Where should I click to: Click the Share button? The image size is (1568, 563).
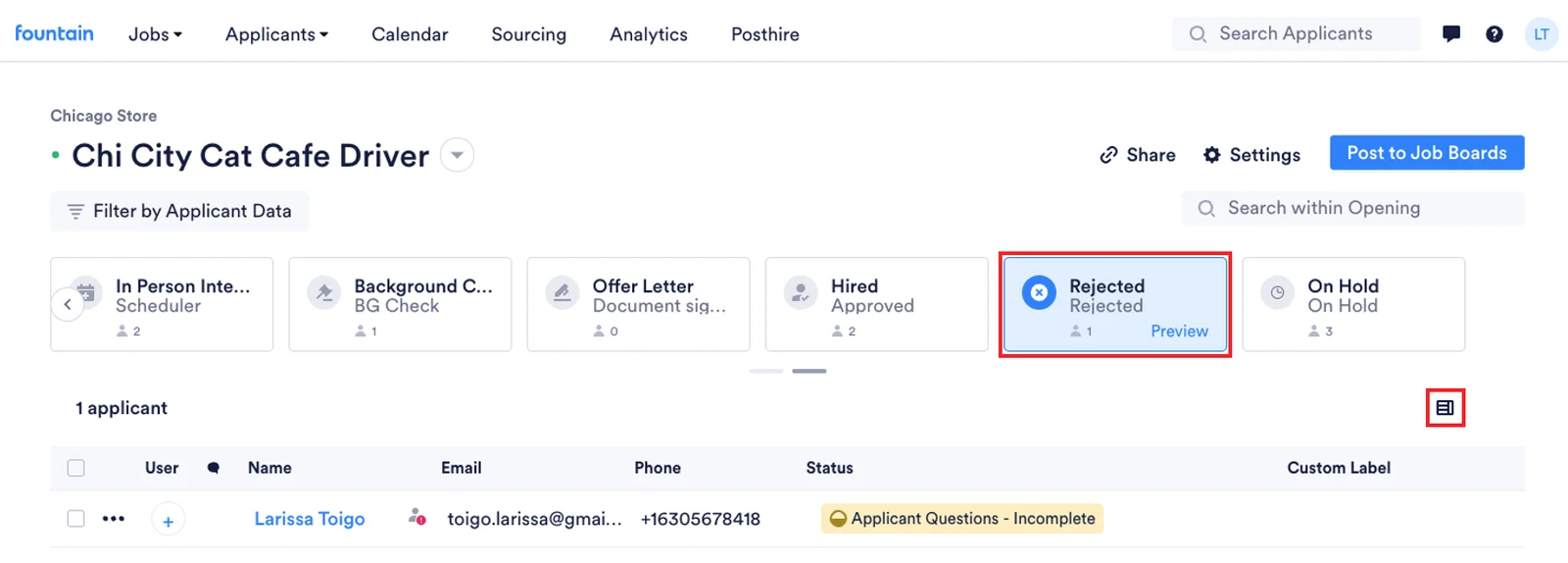tap(1138, 155)
